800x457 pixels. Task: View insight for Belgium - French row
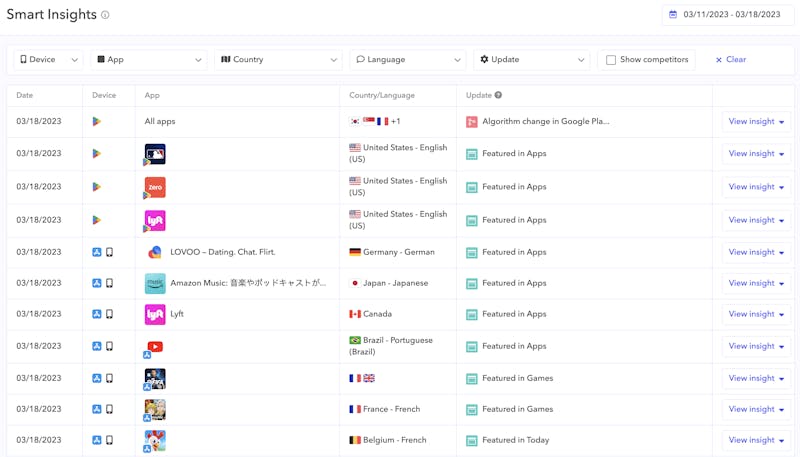click(755, 440)
